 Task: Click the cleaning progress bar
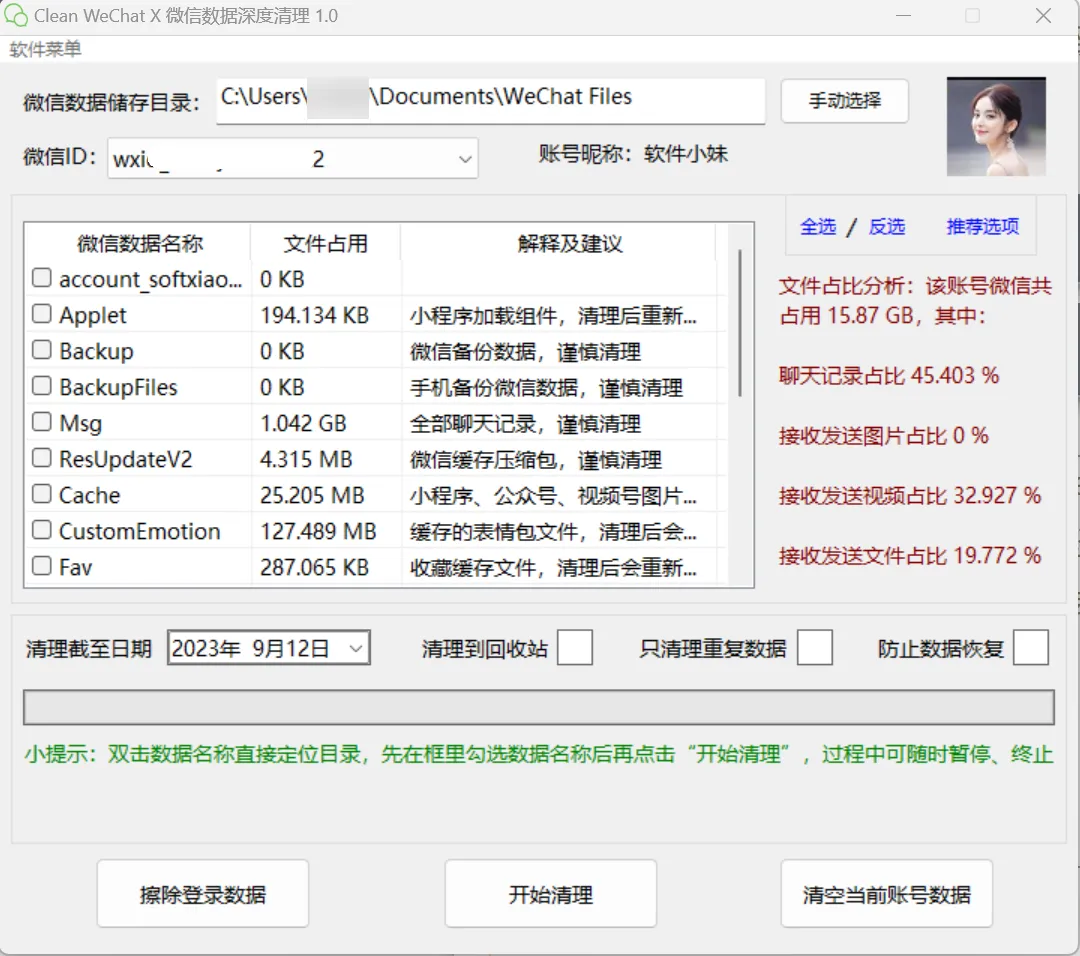tap(539, 707)
